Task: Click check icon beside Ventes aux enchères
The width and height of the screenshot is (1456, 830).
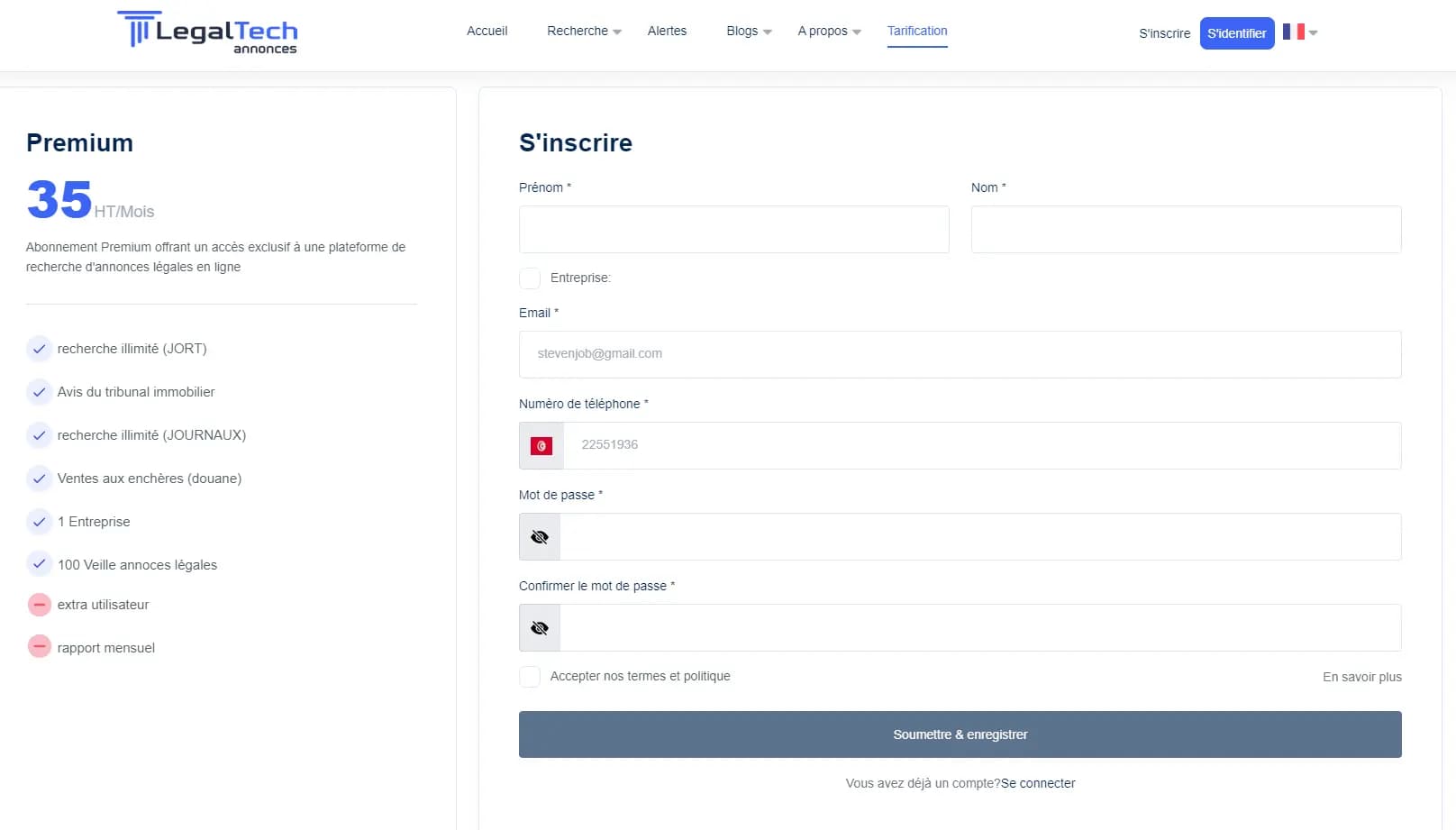Action: point(39,479)
